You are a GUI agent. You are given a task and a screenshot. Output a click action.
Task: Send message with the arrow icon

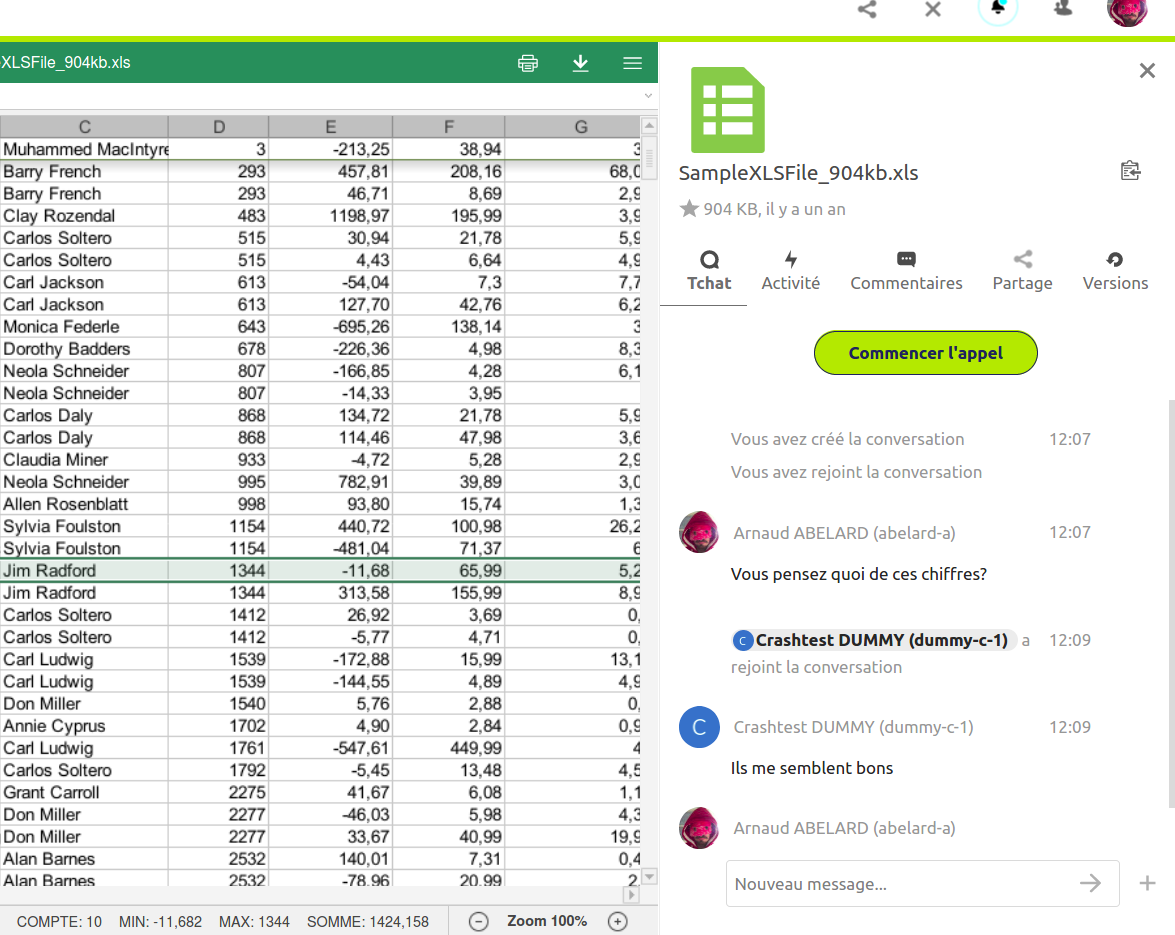1090,883
